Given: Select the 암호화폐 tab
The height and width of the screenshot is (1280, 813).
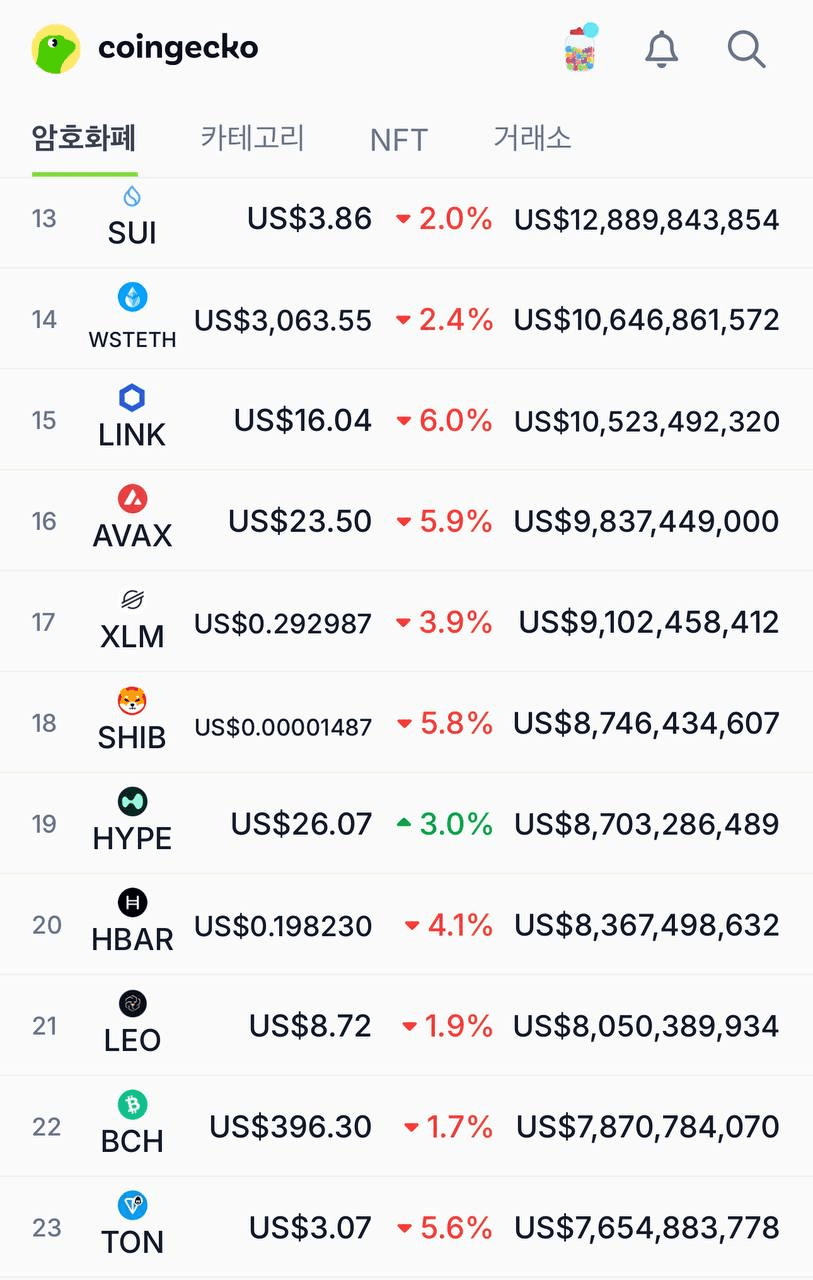Looking at the screenshot, I should pyautogui.click(x=84, y=137).
